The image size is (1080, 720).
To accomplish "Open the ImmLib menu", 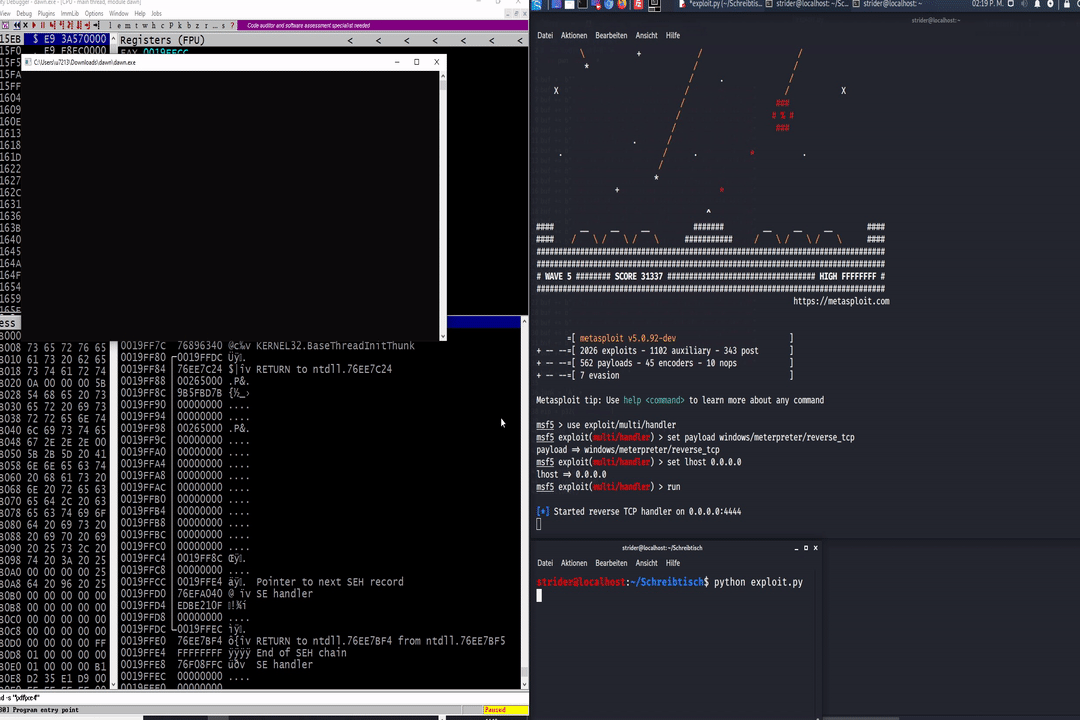I will click(70, 14).
